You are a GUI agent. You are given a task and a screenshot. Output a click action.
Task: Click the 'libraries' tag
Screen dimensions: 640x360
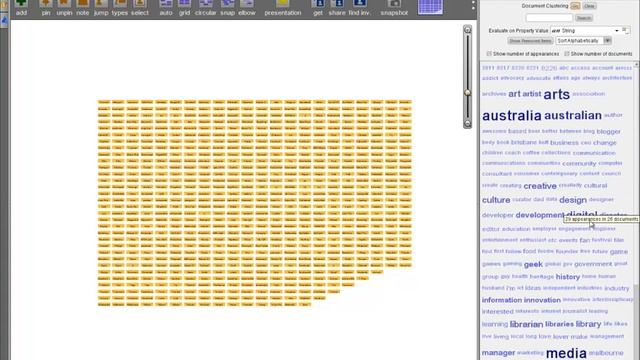(559, 324)
